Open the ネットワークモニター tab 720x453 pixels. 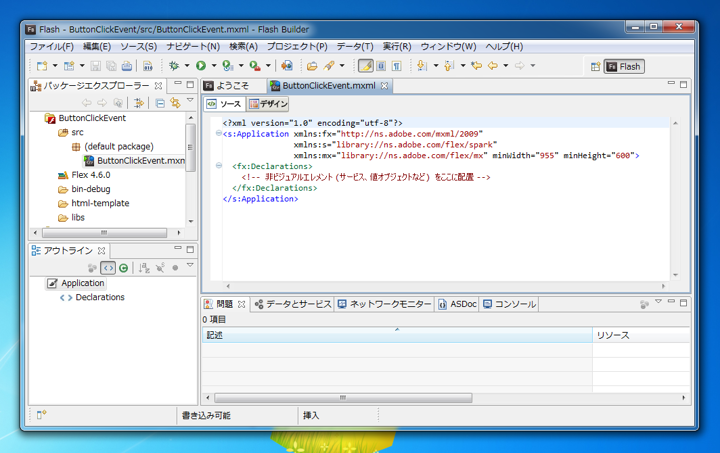tap(384, 304)
